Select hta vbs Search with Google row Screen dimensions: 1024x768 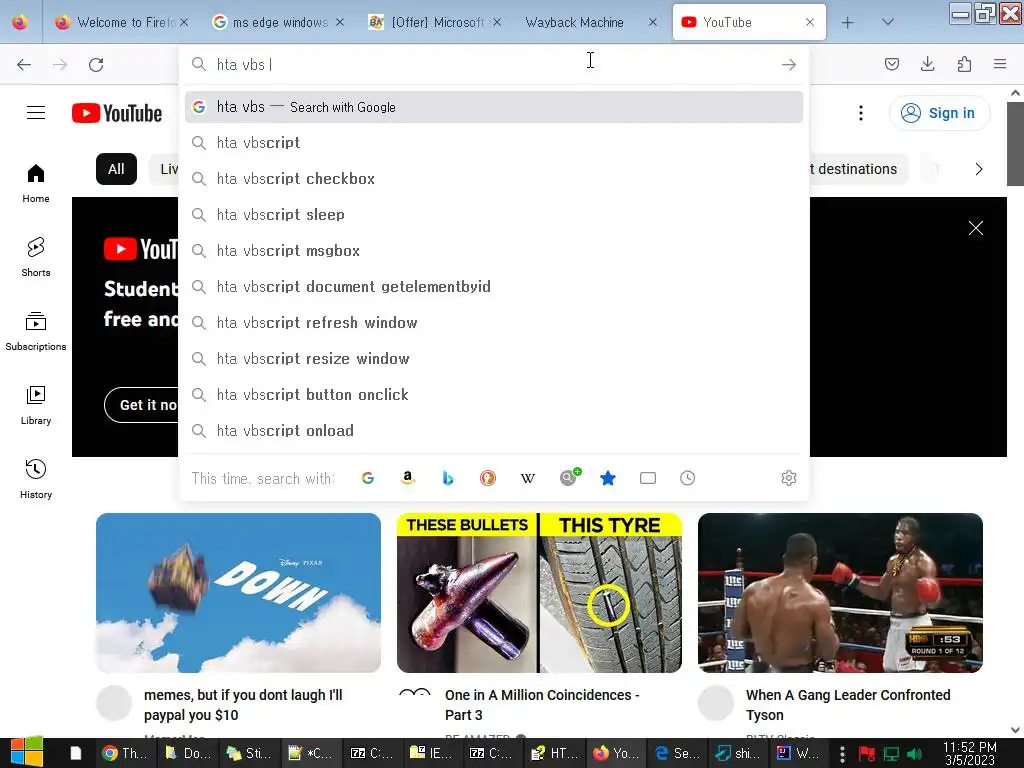point(494,107)
